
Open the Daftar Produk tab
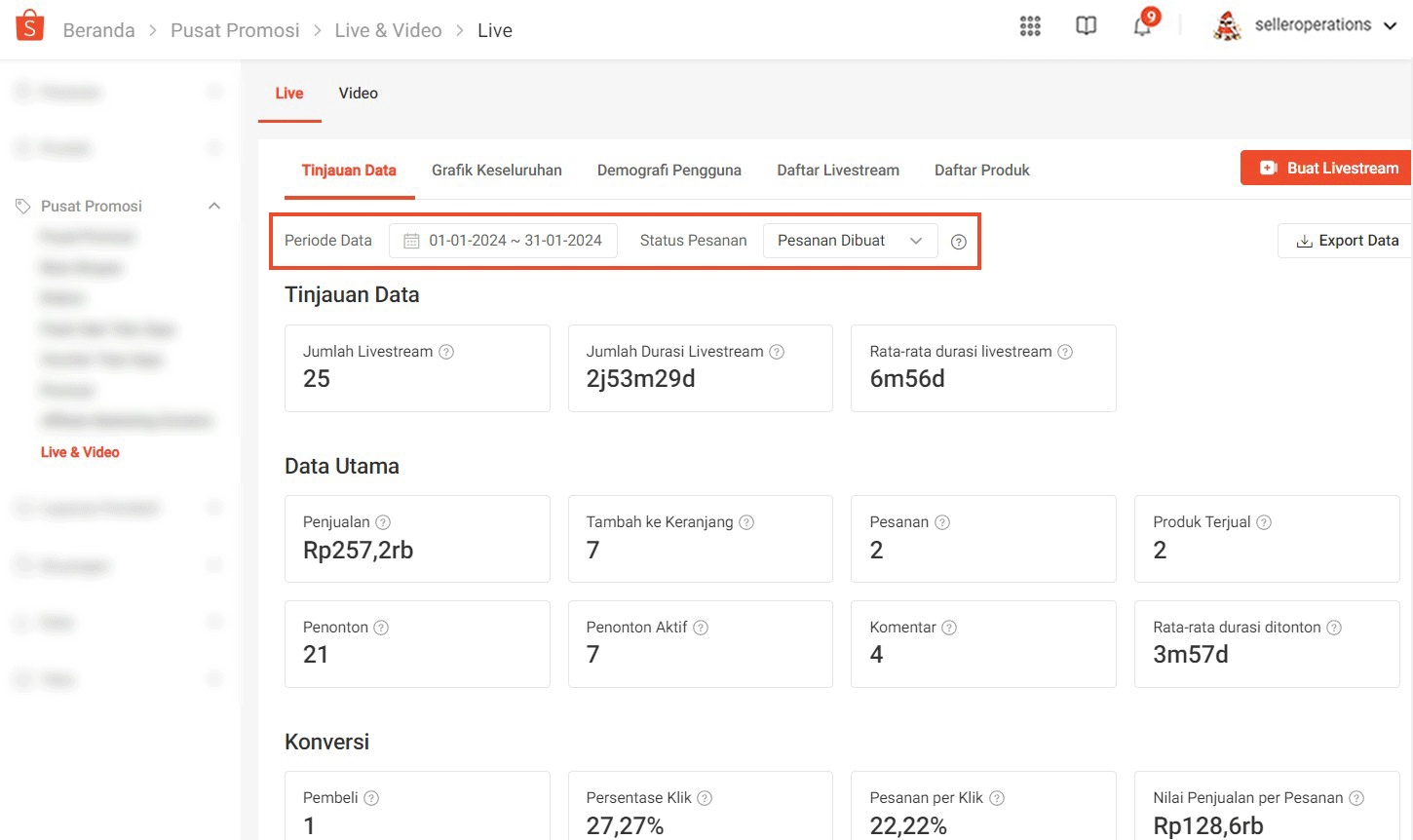(982, 171)
